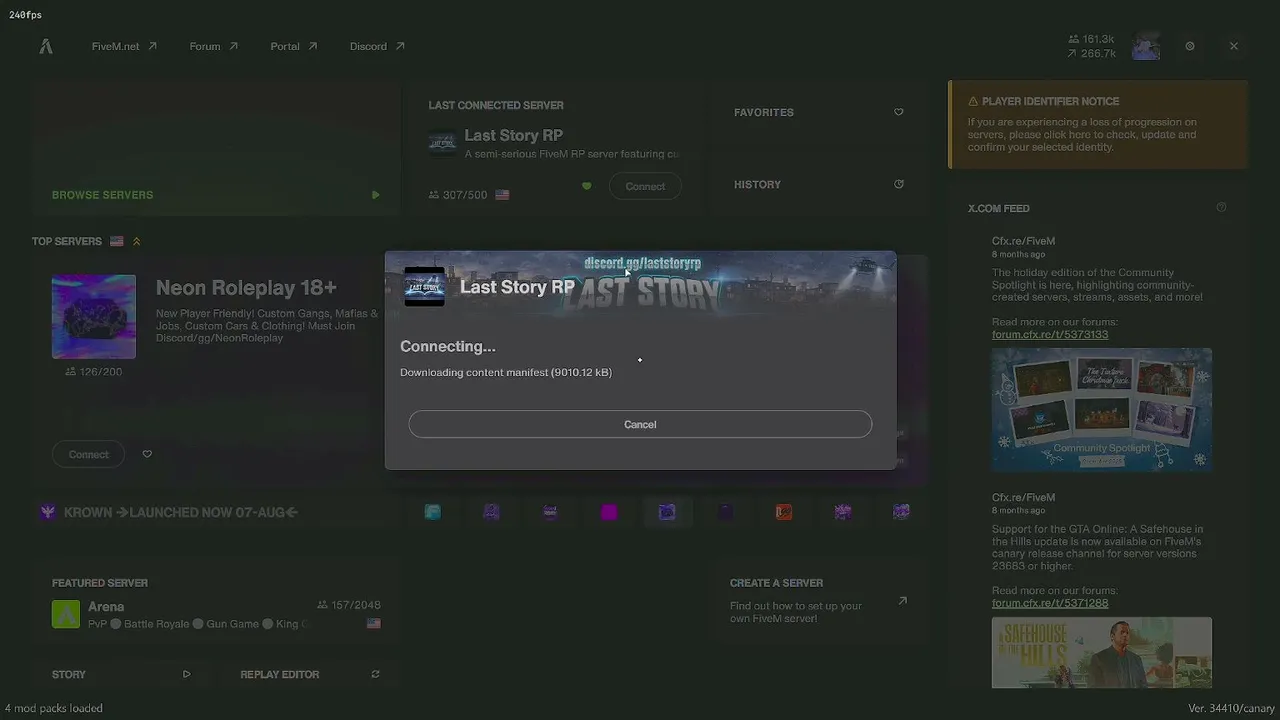Open the History list
This screenshot has width=1280, height=720.
click(x=818, y=184)
